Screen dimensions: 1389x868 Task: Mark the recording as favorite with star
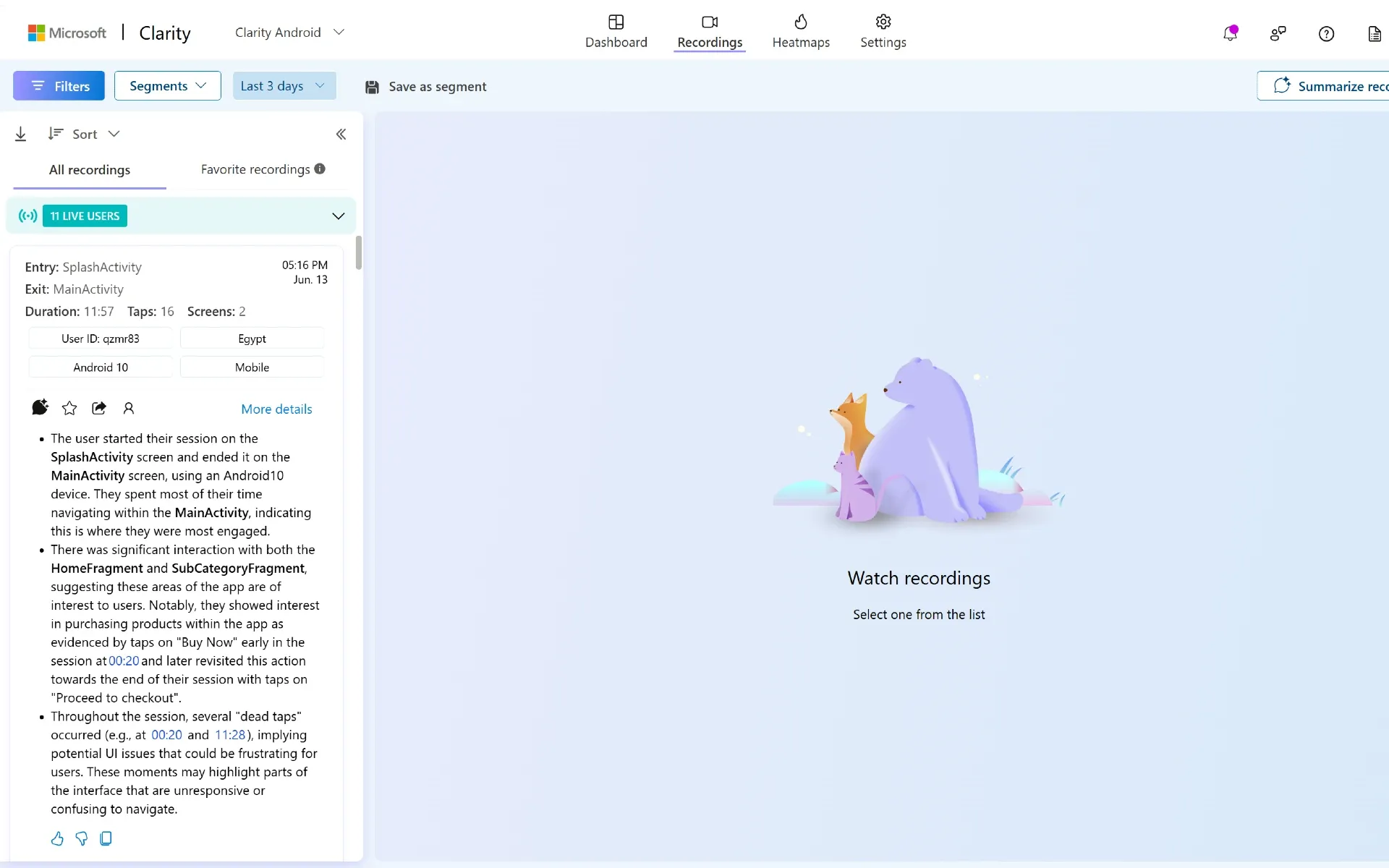point(69,408)
